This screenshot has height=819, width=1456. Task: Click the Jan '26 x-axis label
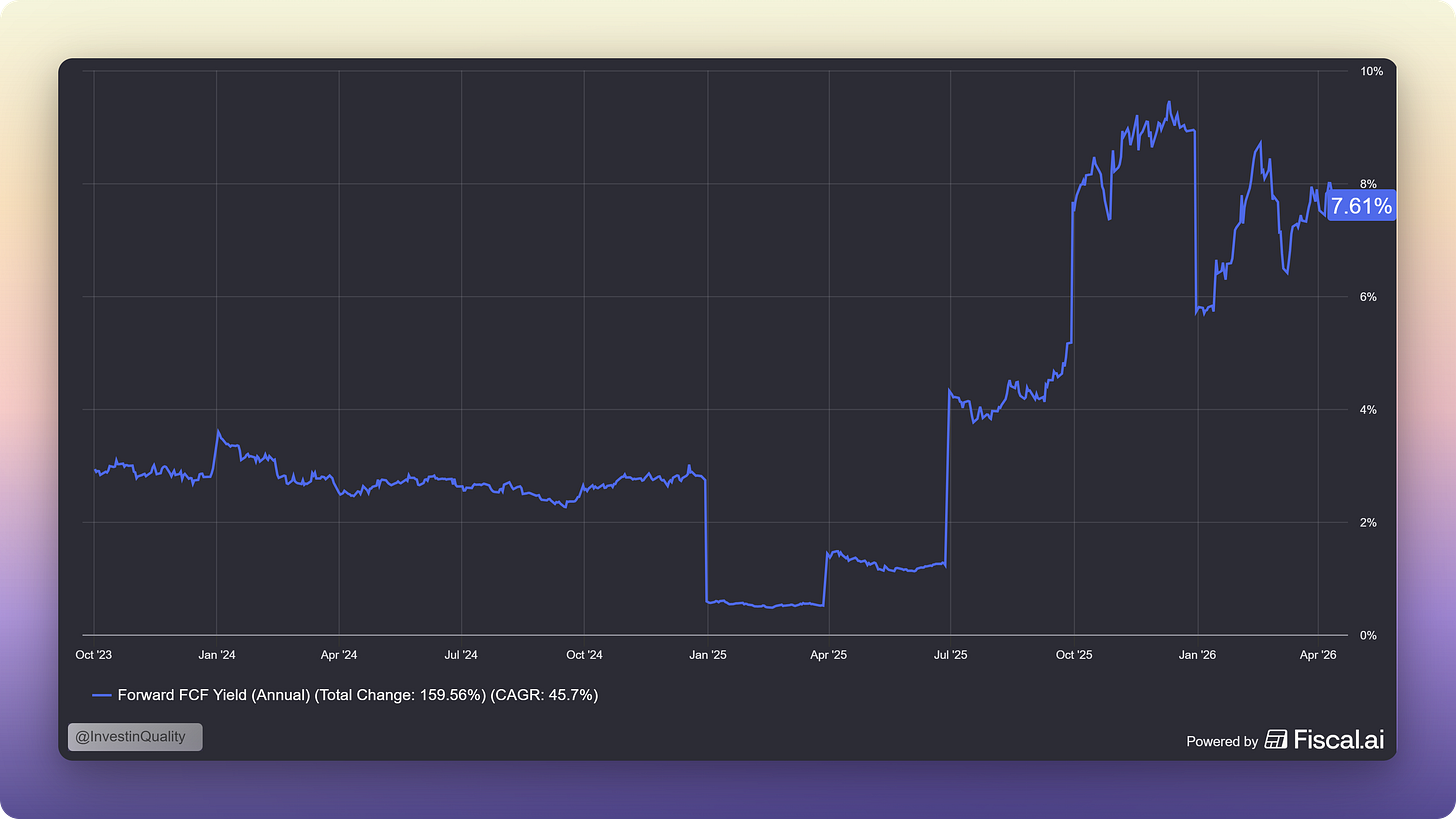tap(1196, 655)
